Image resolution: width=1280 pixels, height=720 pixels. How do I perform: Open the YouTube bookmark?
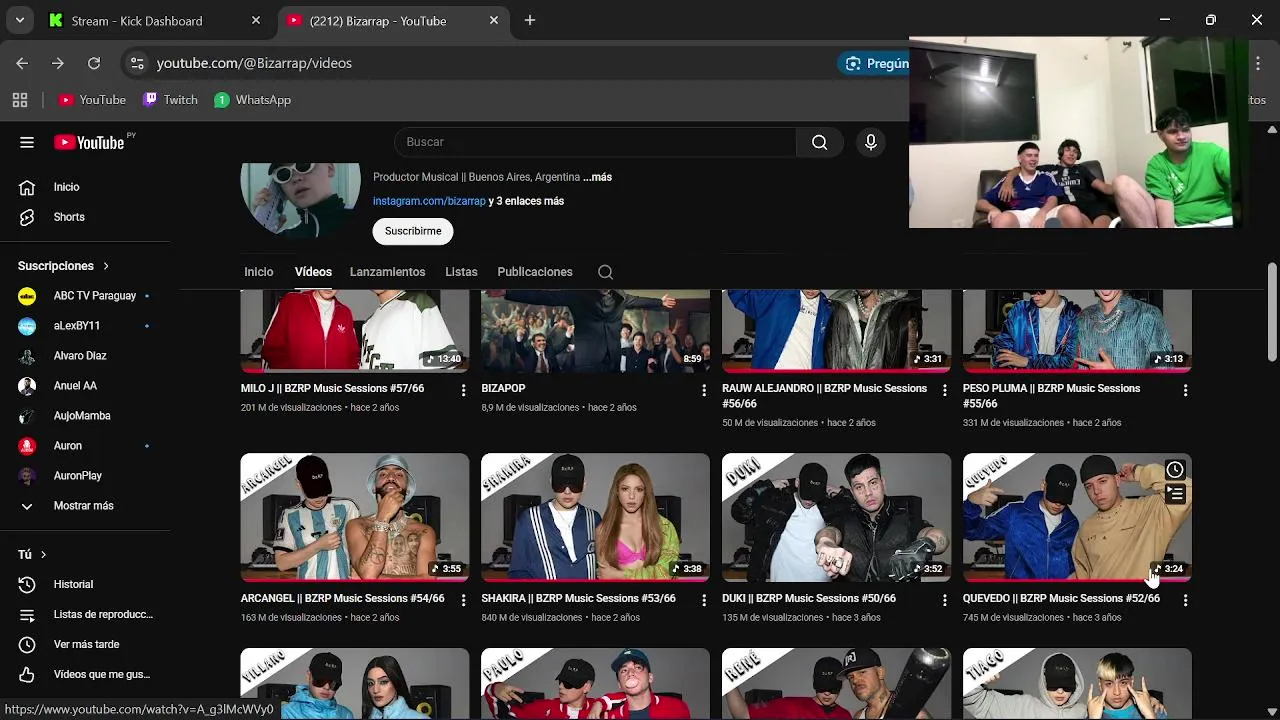tap(92, 100)
